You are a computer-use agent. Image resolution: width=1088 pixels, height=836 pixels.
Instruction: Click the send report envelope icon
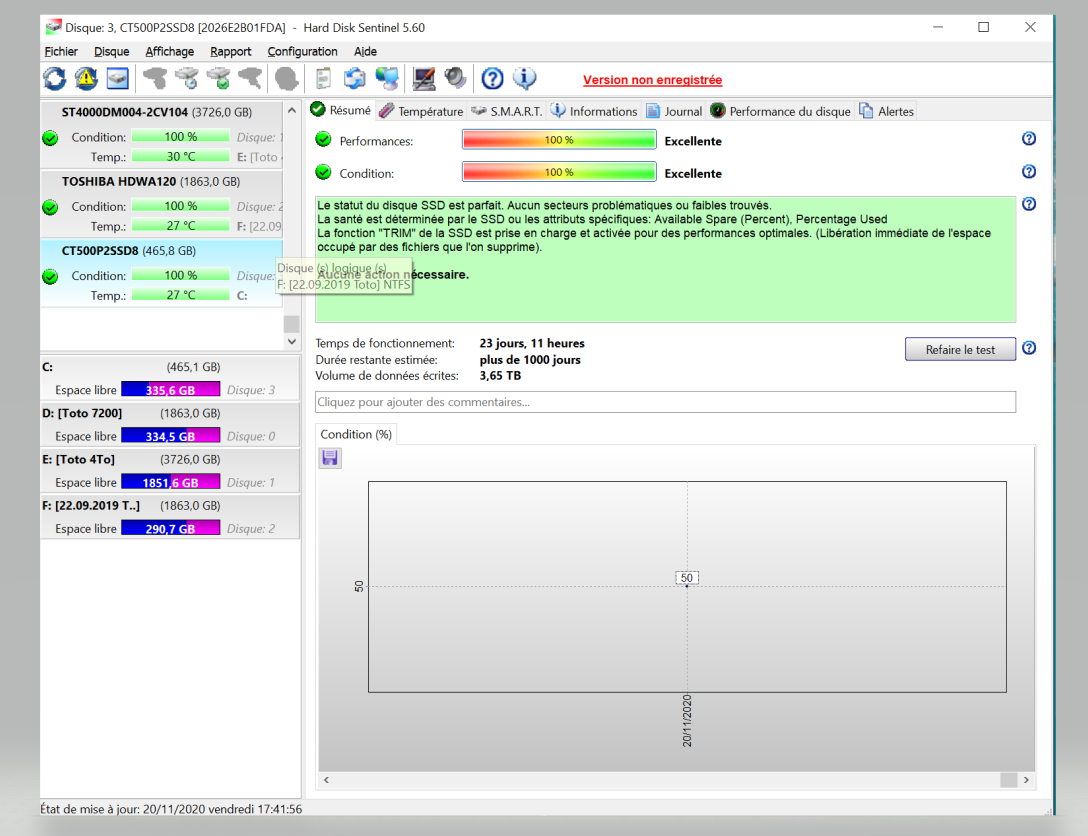355,78
